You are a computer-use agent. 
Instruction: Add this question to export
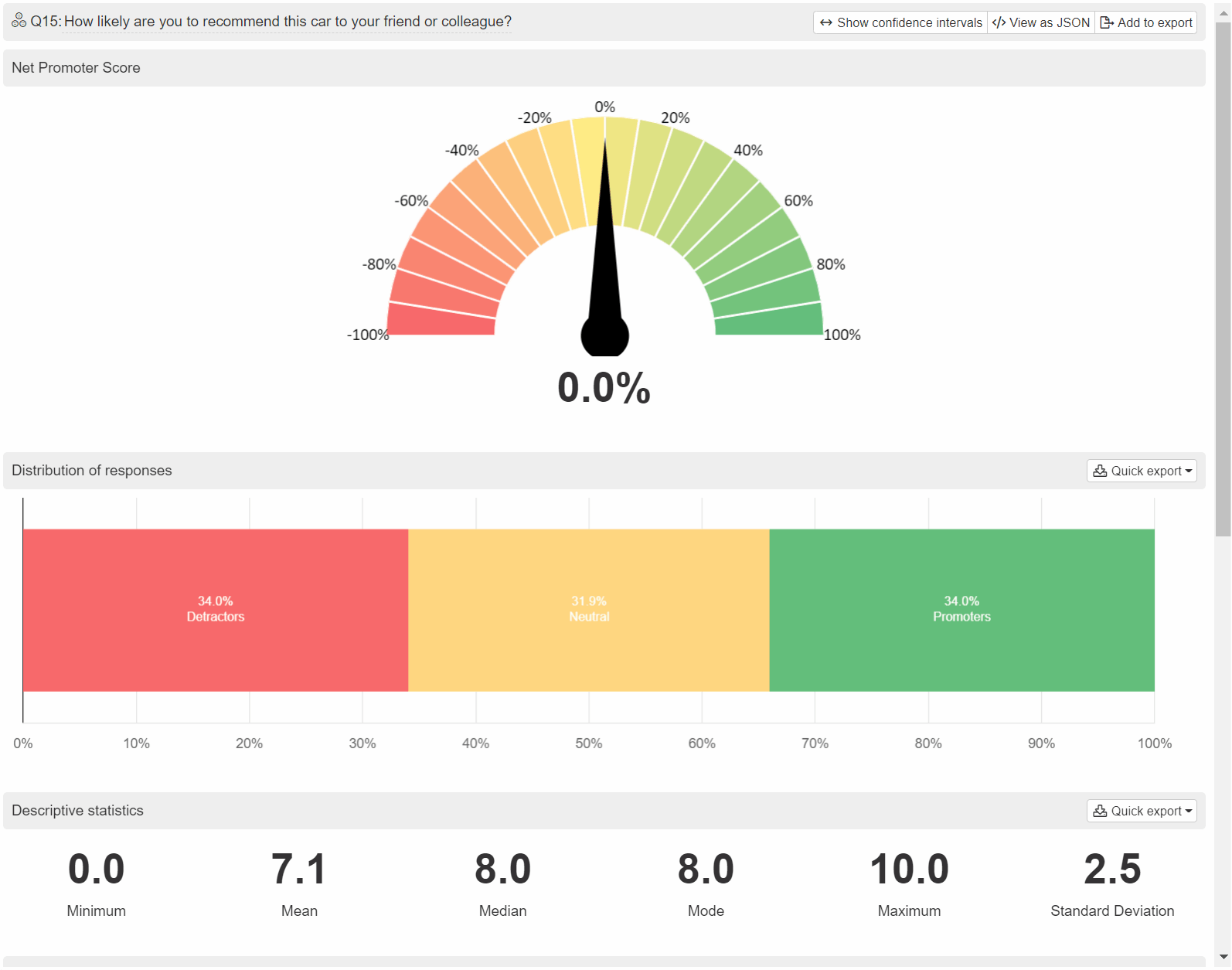[x=1146, y=22]
